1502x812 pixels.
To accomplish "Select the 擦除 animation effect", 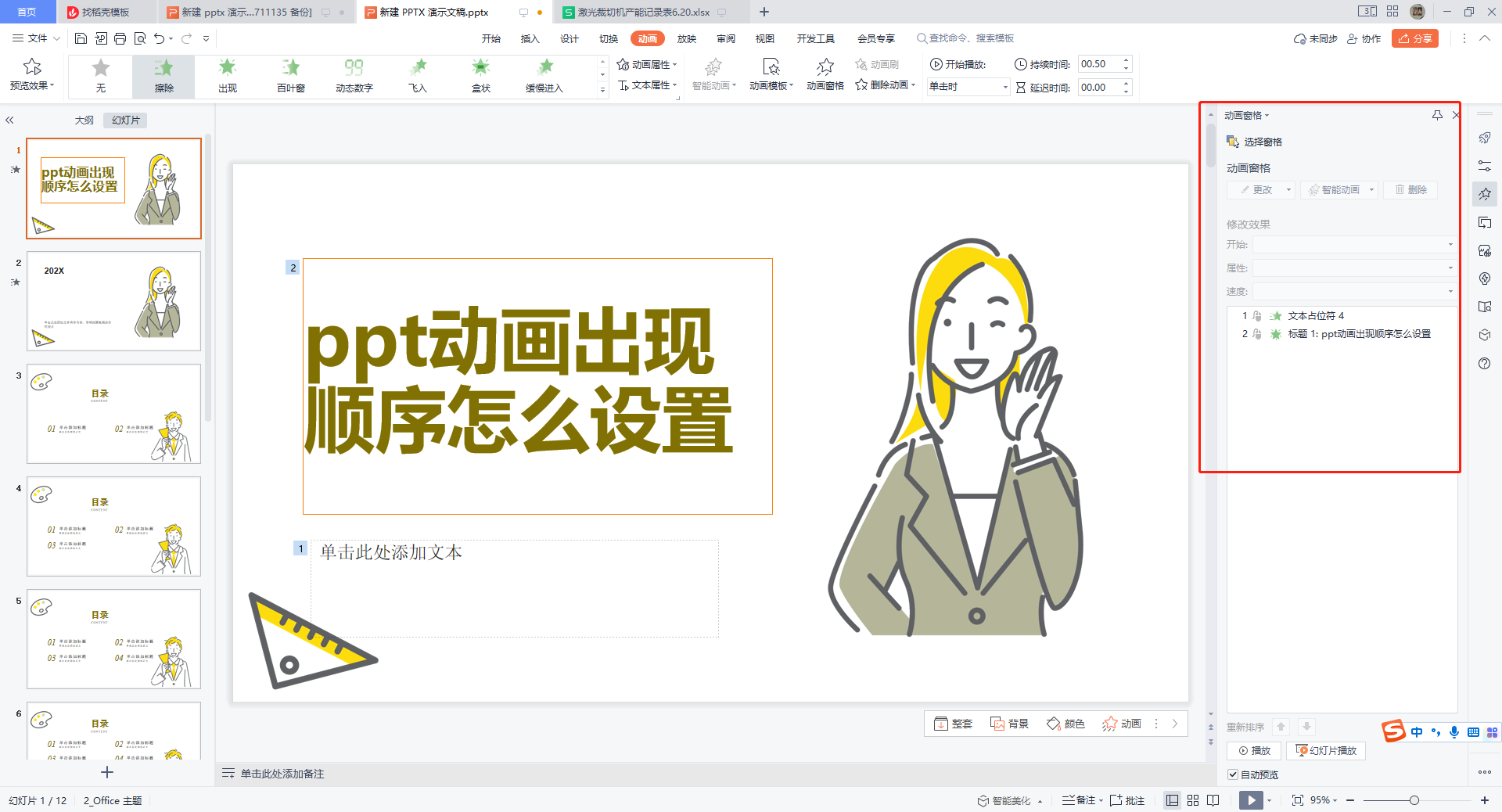I will [x=163, y=76].
